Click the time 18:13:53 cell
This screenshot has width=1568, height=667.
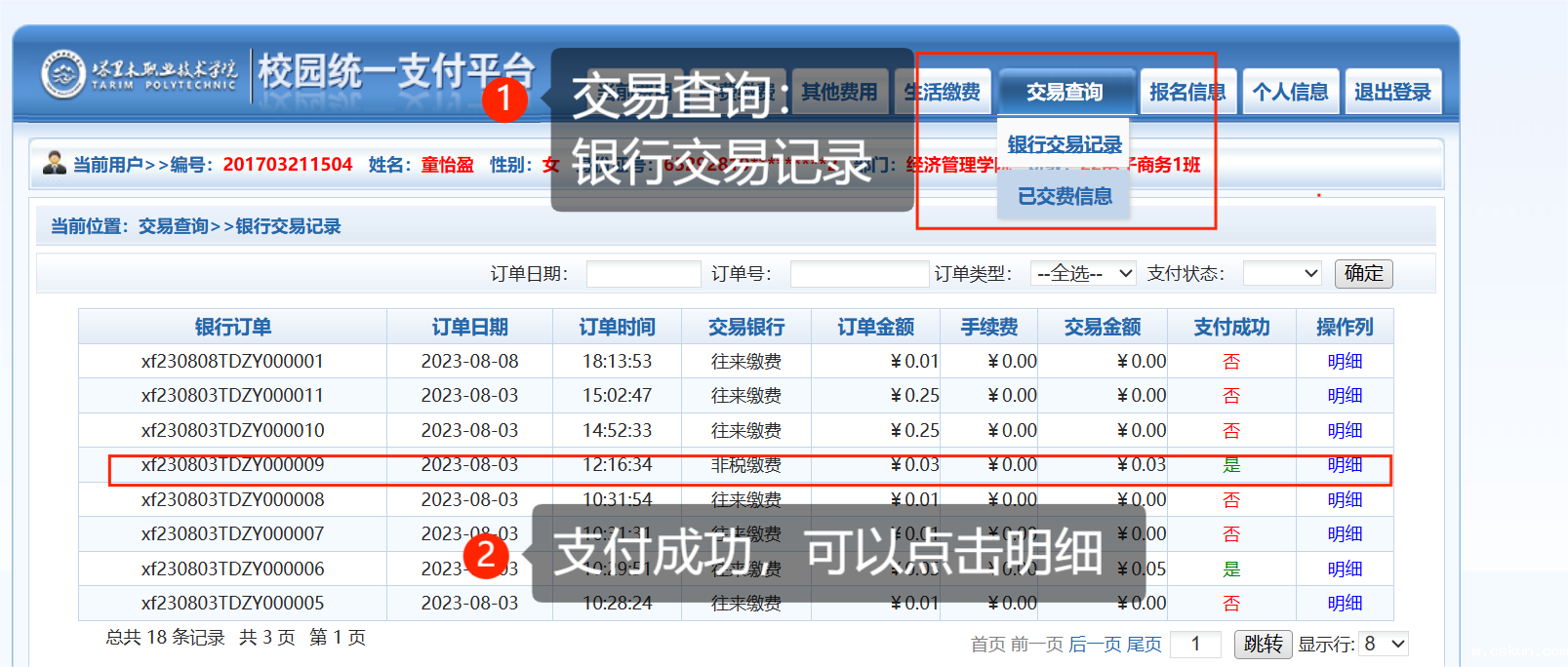(x=618, y=361)
